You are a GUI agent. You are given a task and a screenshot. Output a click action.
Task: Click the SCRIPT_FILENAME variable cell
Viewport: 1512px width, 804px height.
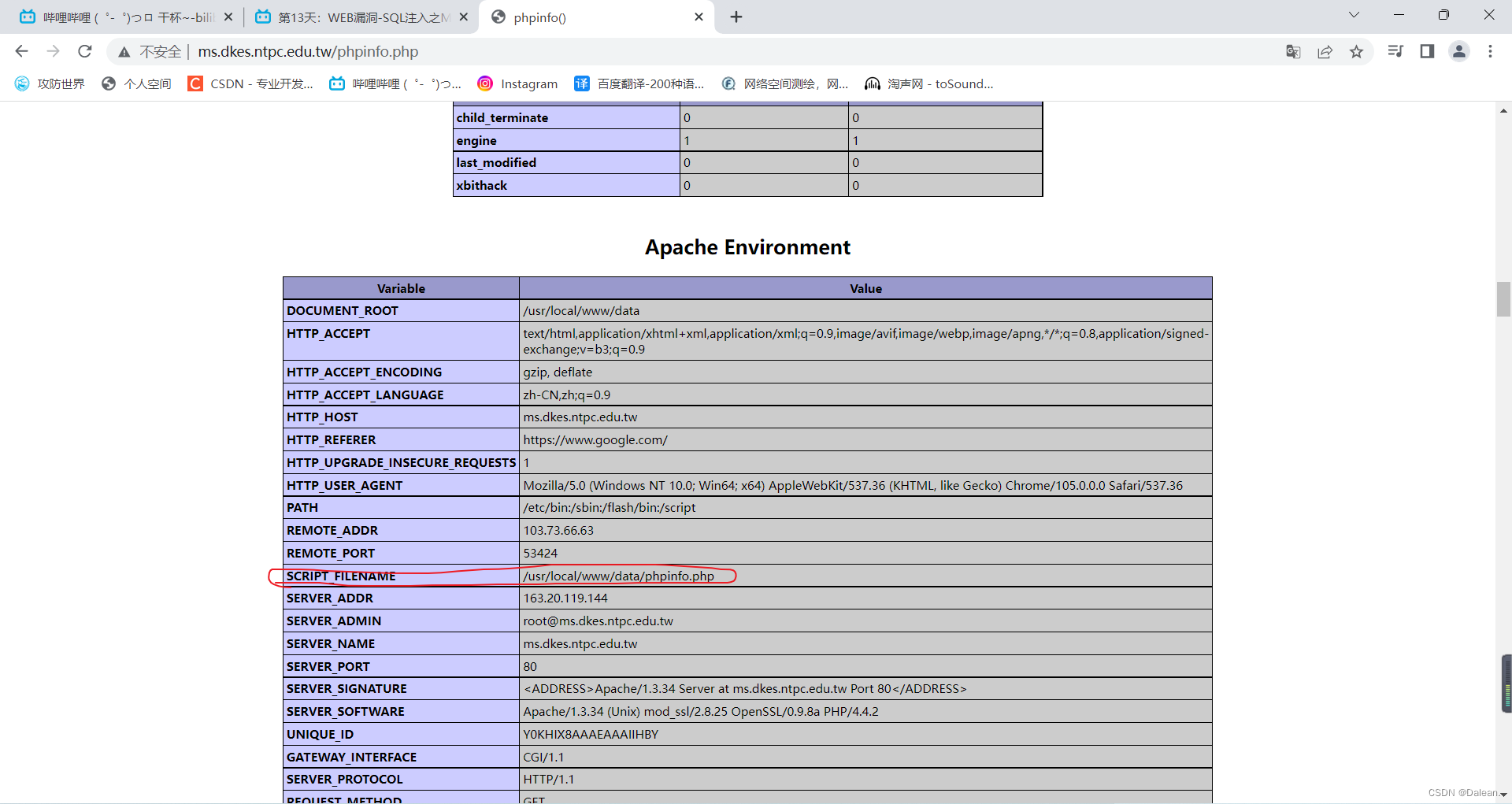coord(401,576)
